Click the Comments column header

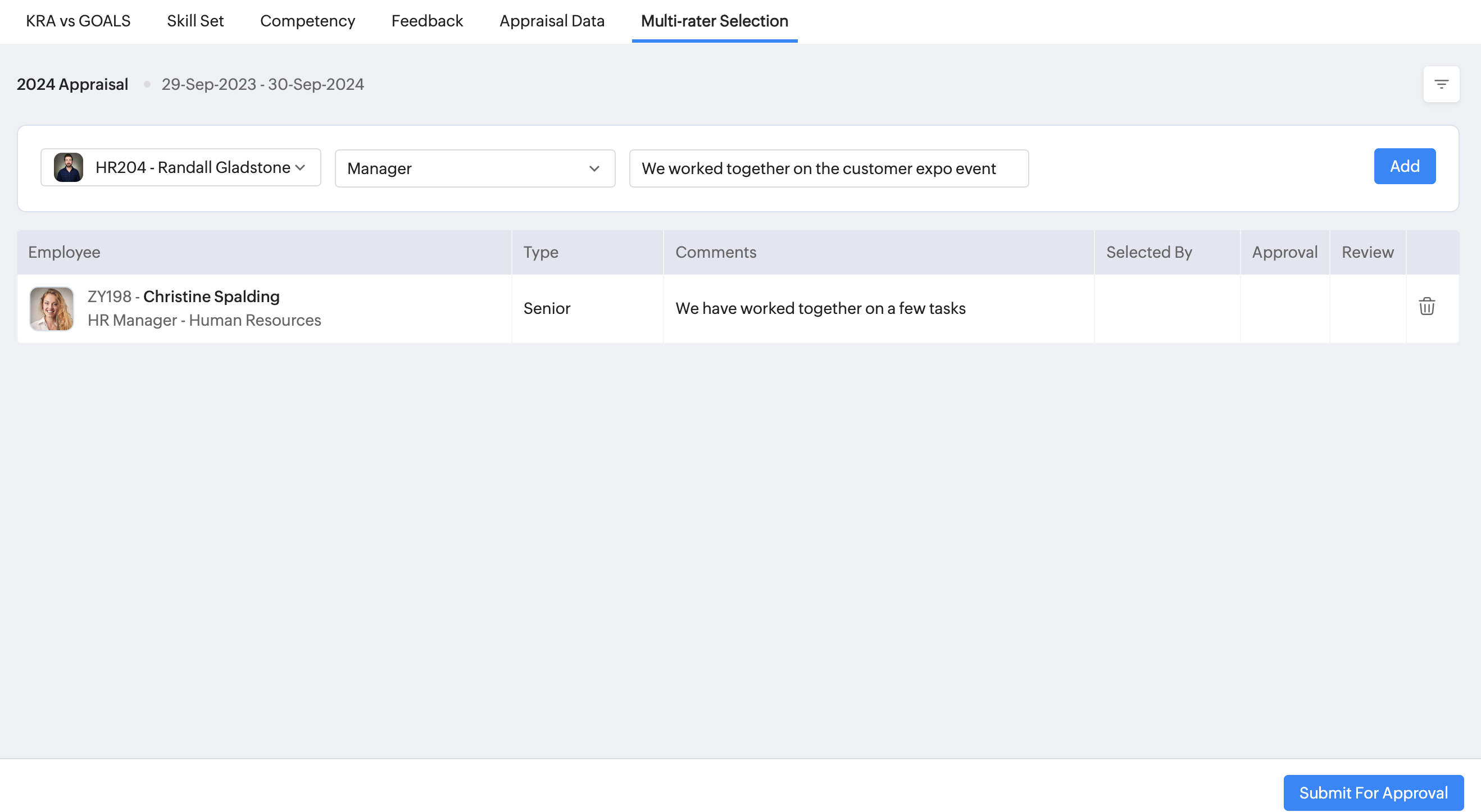(x=715, y=252)
